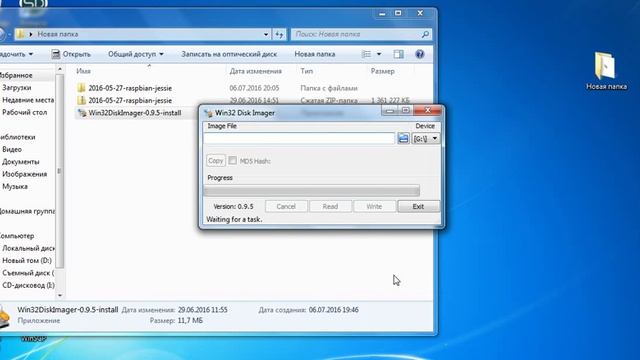Viewport: 640px width, 360px height.
Task: Click Exit in Win32 Disk Imager
Action: (x=418, y=207)
